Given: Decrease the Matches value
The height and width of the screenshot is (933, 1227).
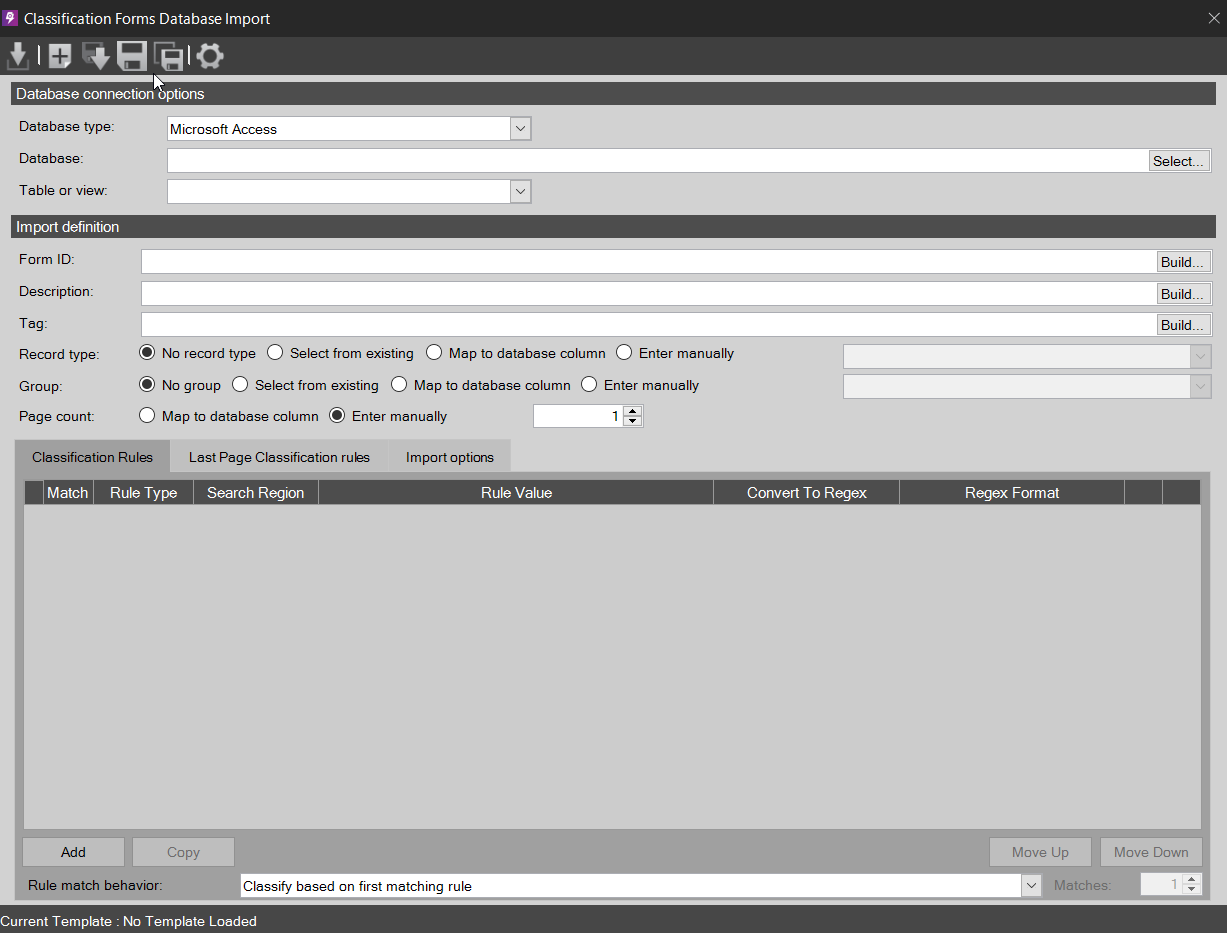Looking at the screenshot, I should (x=1191, y=890).
